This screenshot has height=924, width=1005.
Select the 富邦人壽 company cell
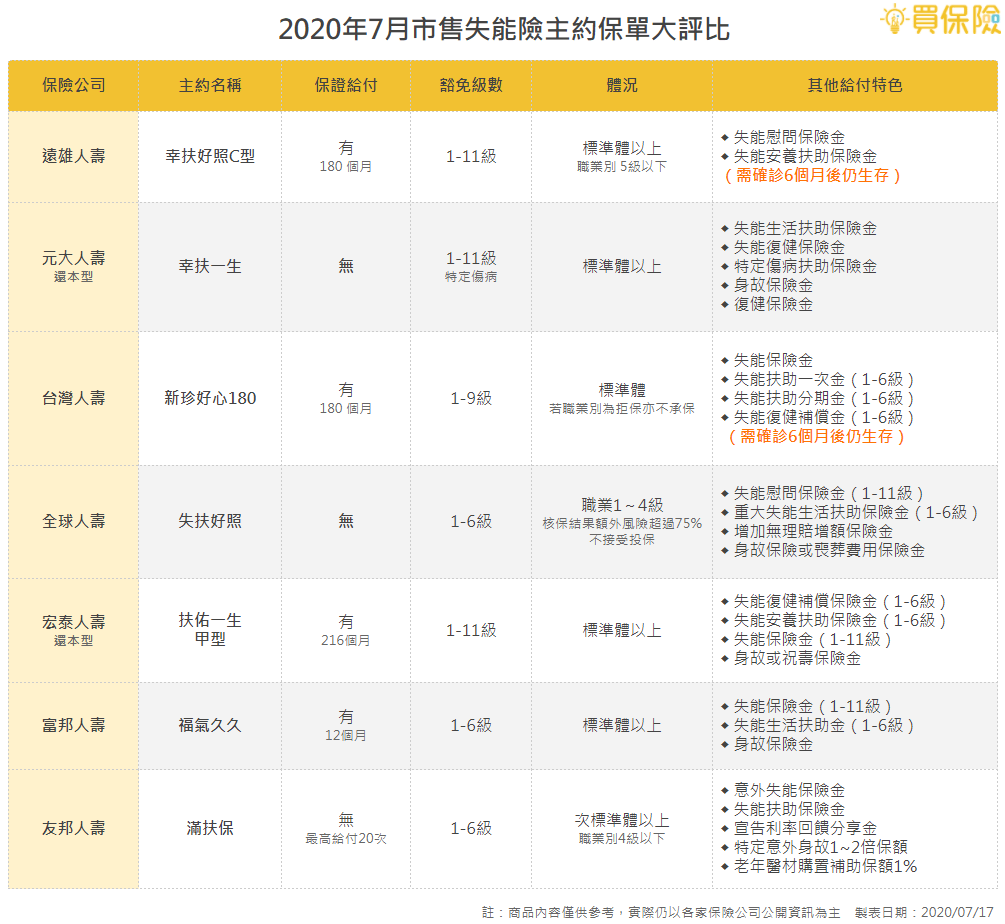click(x=74, y=725)
